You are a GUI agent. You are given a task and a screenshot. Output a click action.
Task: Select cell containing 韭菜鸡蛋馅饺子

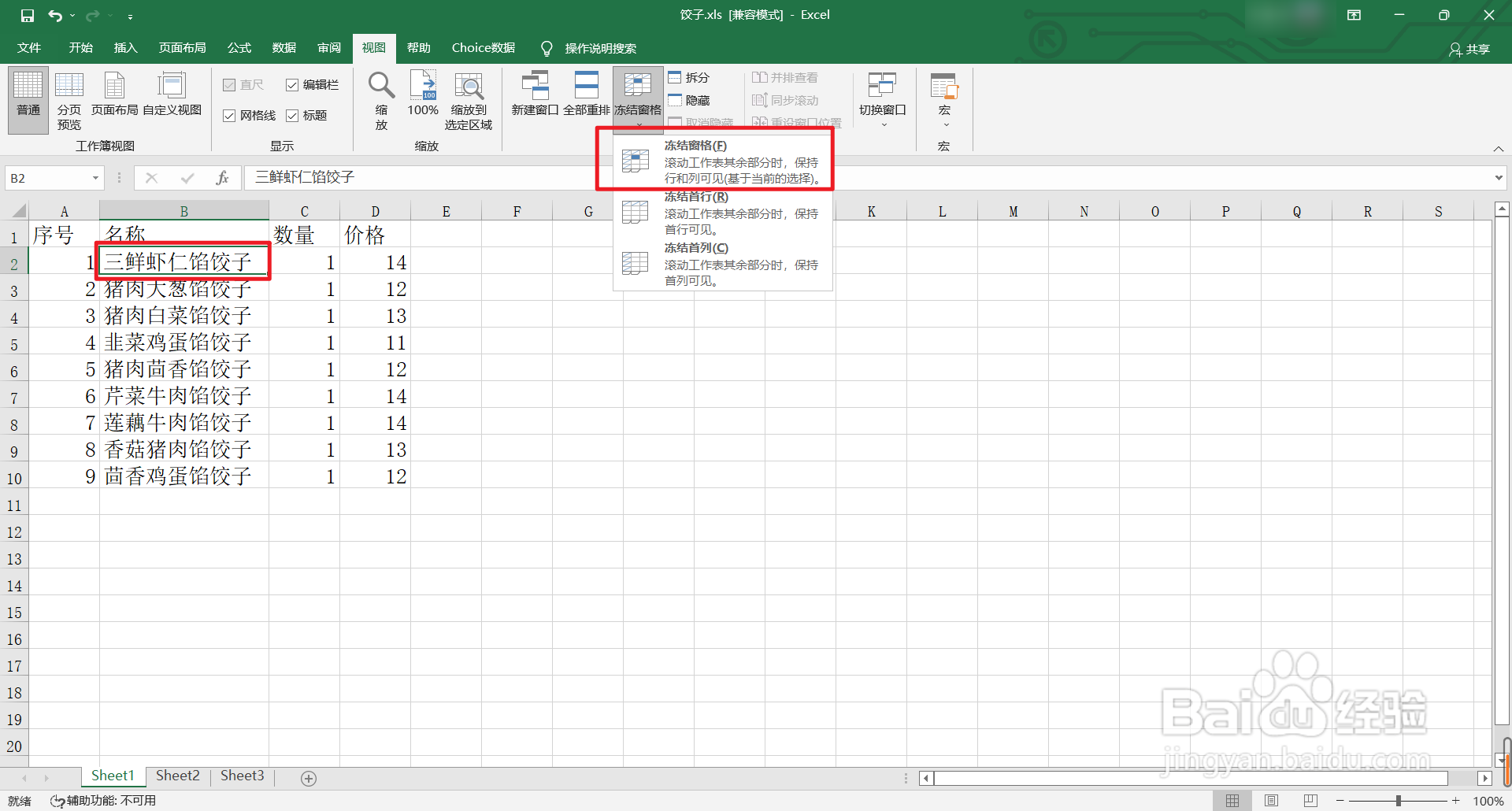184,343
